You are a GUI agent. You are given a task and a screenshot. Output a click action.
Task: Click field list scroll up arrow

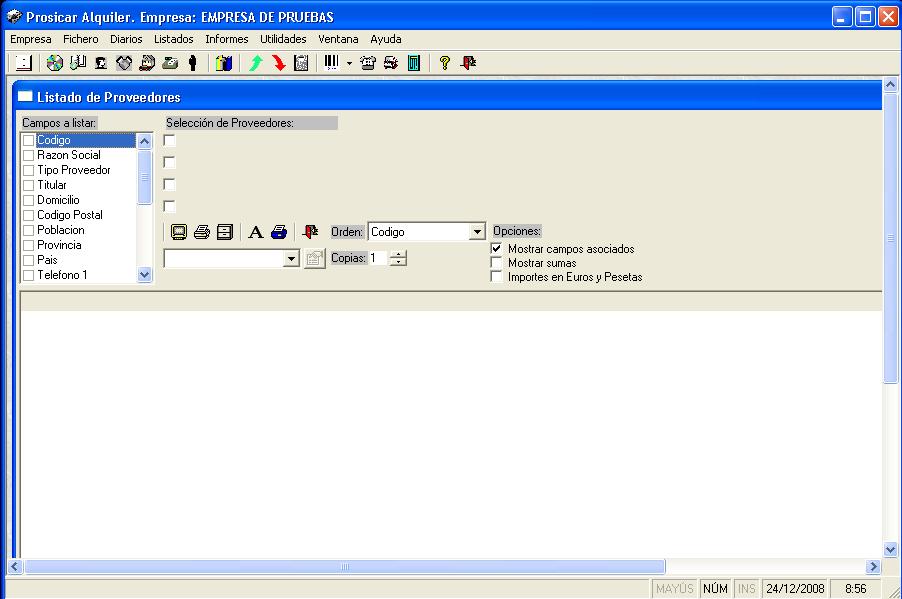click(x=144, y=141)
